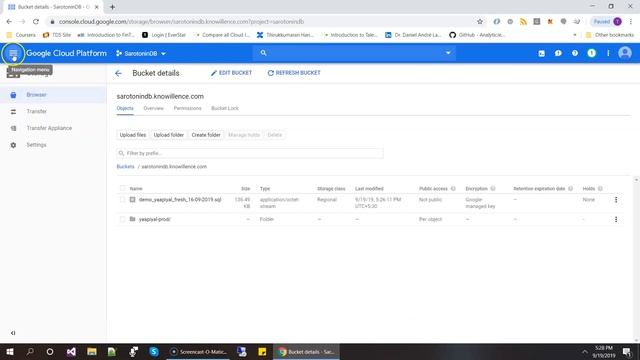The image size is (640, 360).
Task: Select Transfer Appliance in the sidebar
Action: point(53,128)
